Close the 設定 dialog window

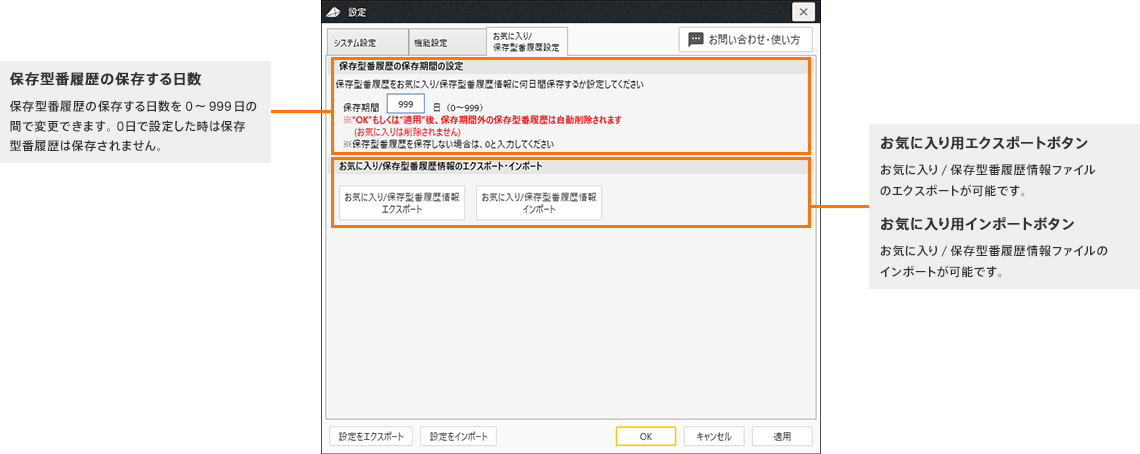(803, 12)
